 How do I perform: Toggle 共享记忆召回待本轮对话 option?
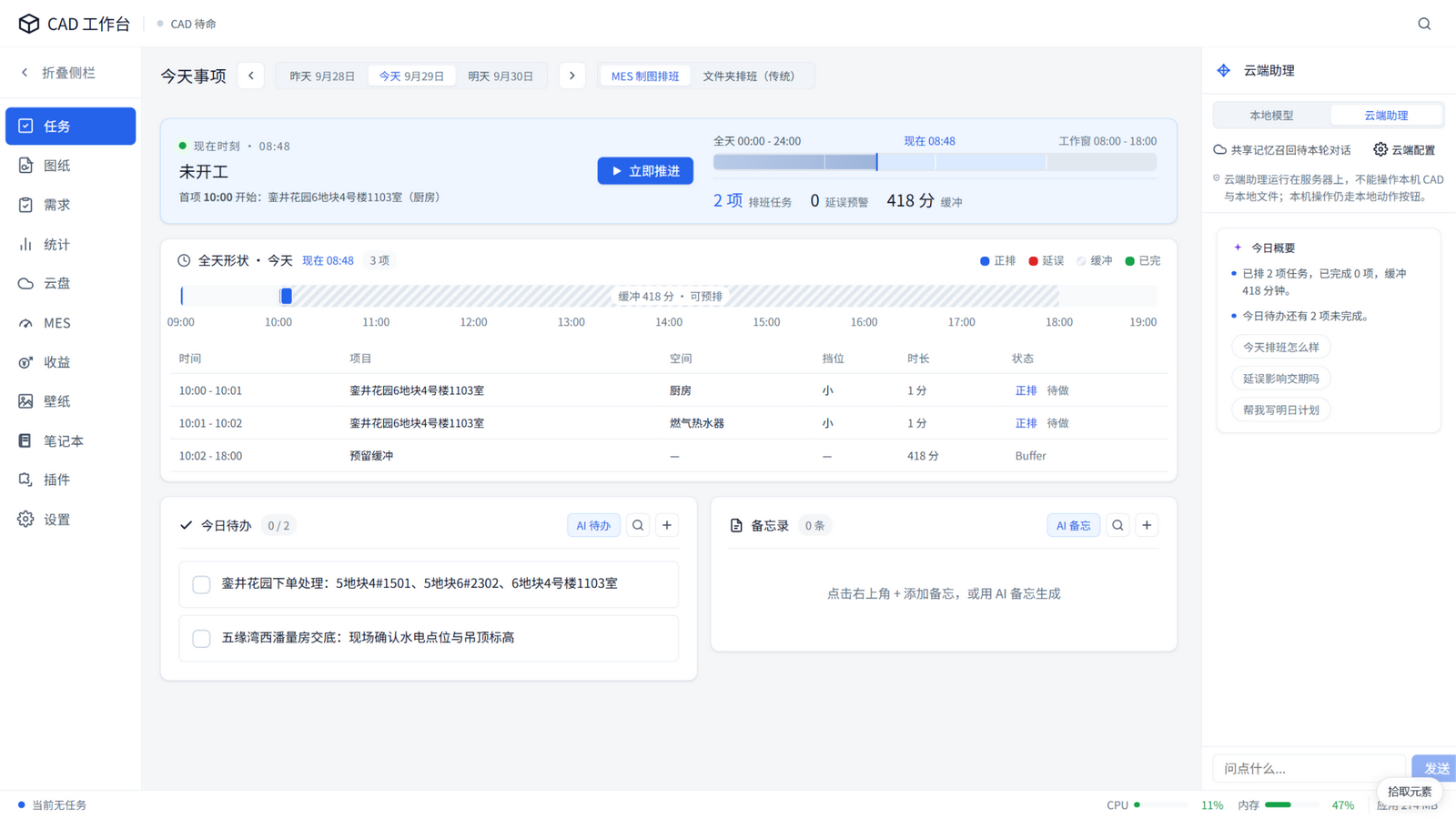coord(1282,150)
